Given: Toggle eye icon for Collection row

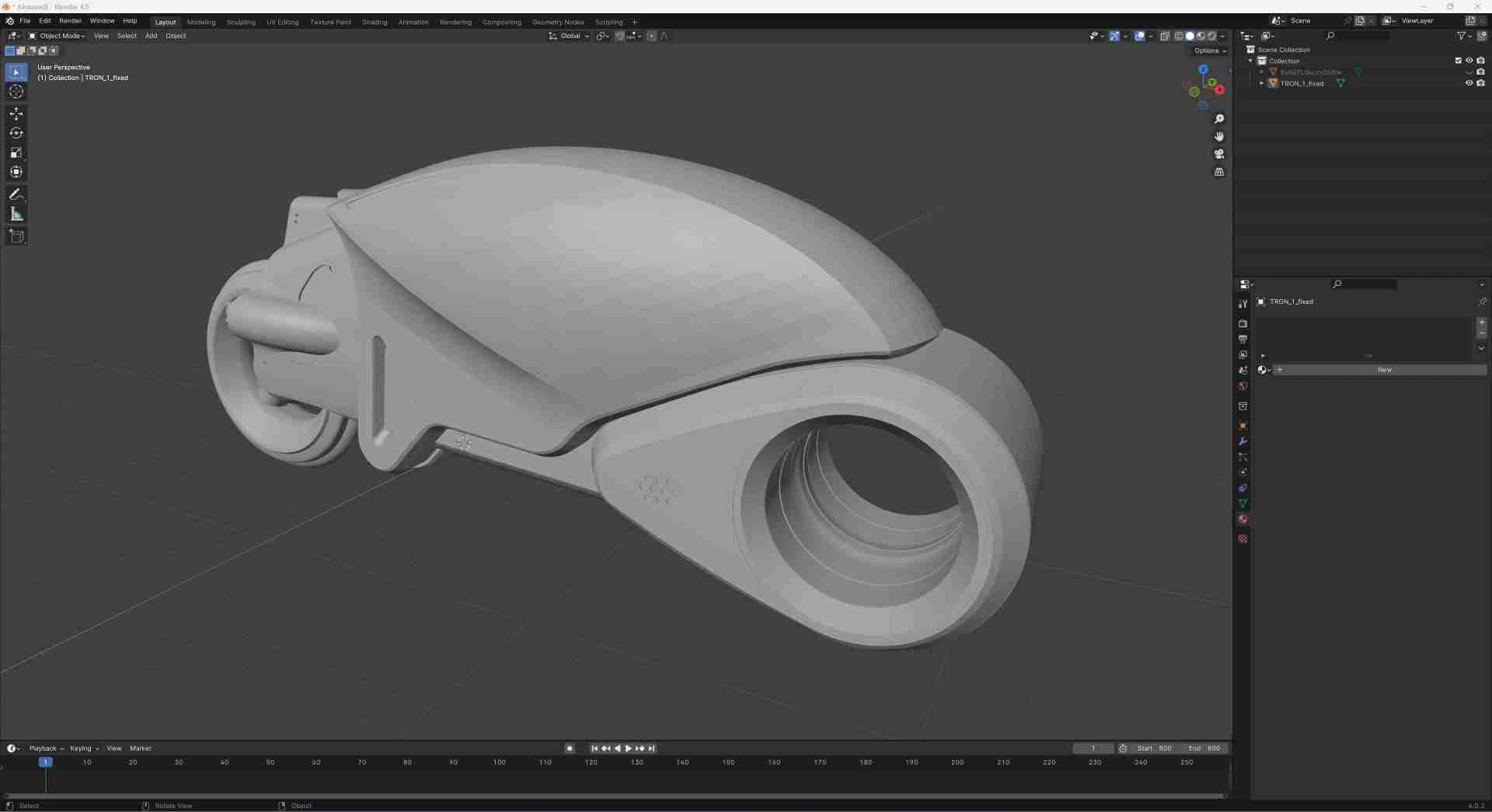Looking at the screenshot, I should click(1469, 61).
